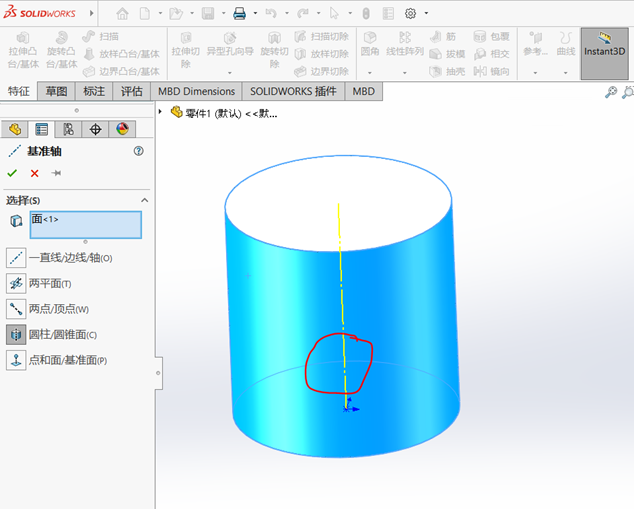Click the 边界切除 boundary cut tool
Image resolution: width=634 pixels, height=509 pixels.
(321, 72)
